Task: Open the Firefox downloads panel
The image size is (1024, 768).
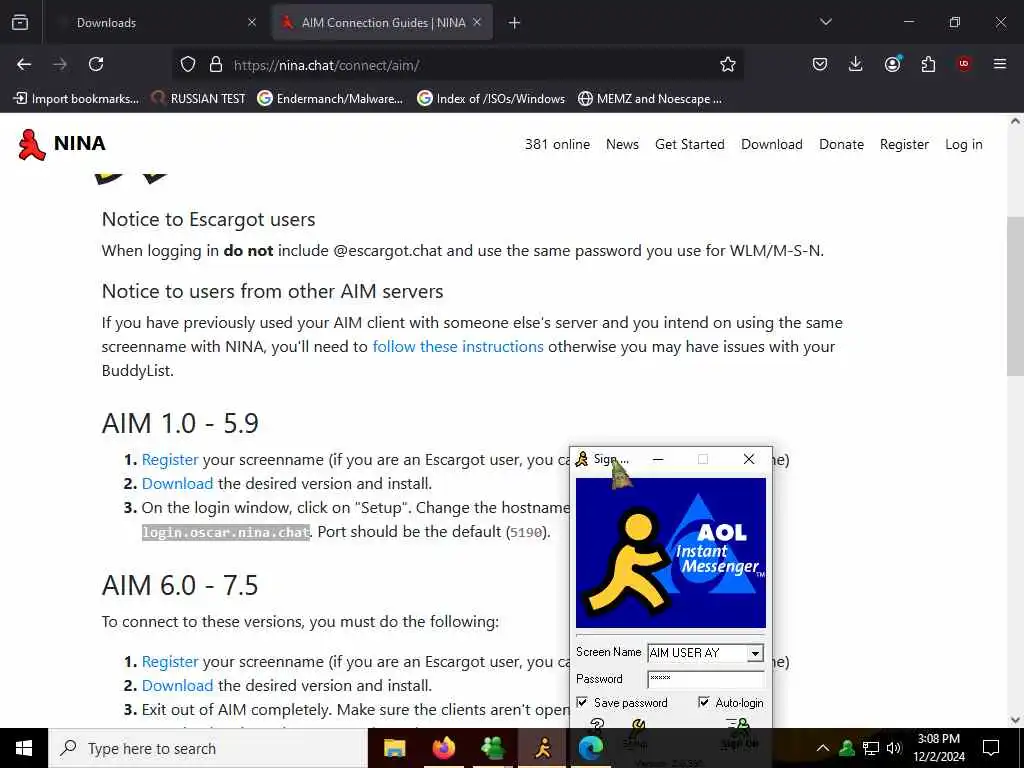Action: coord(856,64)
